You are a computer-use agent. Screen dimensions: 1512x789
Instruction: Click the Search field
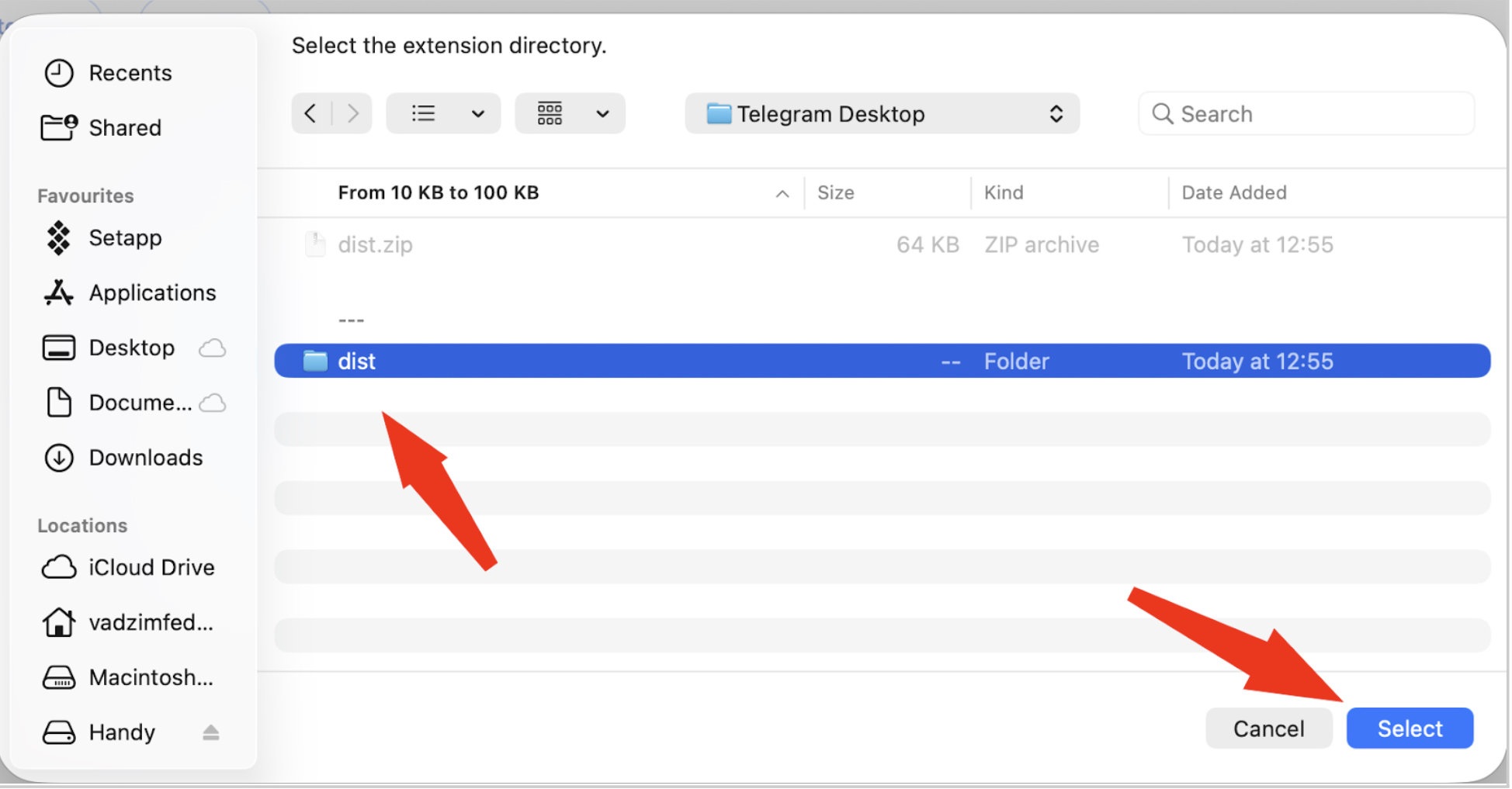pyautogui.click(x=1306, y=114)
